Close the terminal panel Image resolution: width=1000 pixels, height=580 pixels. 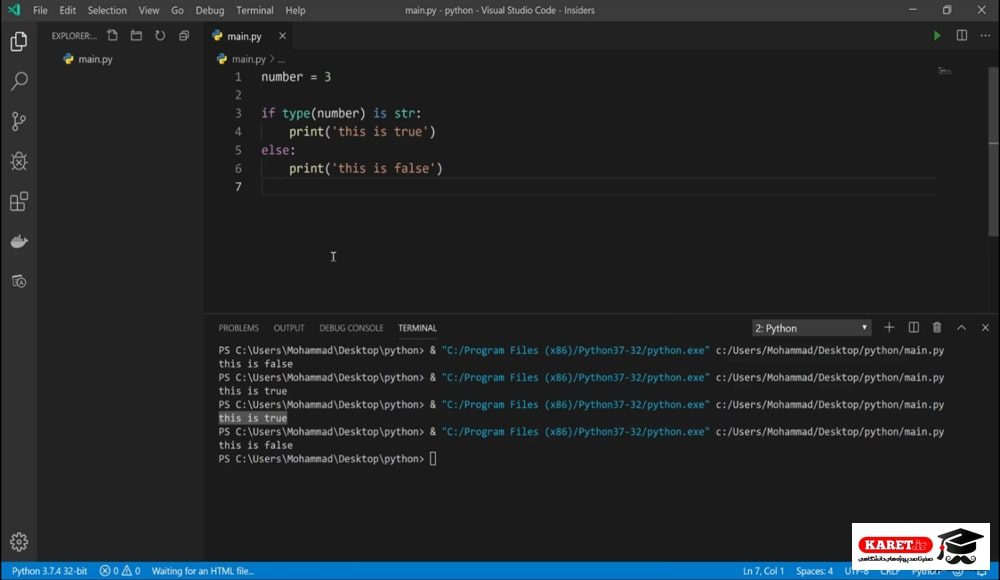point(985,327)
